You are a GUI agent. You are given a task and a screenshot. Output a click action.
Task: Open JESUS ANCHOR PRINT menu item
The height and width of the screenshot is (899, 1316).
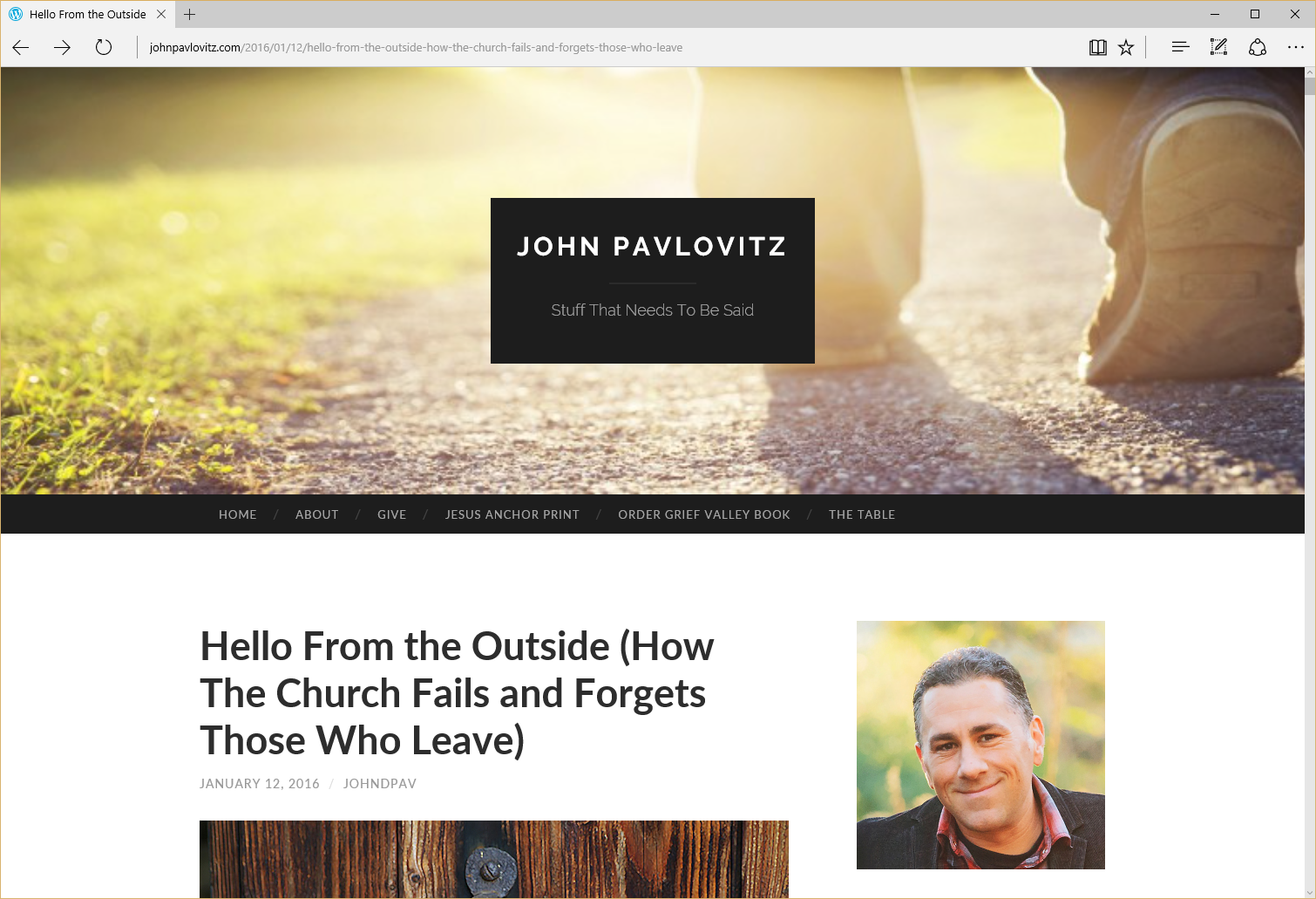[512, 514]
